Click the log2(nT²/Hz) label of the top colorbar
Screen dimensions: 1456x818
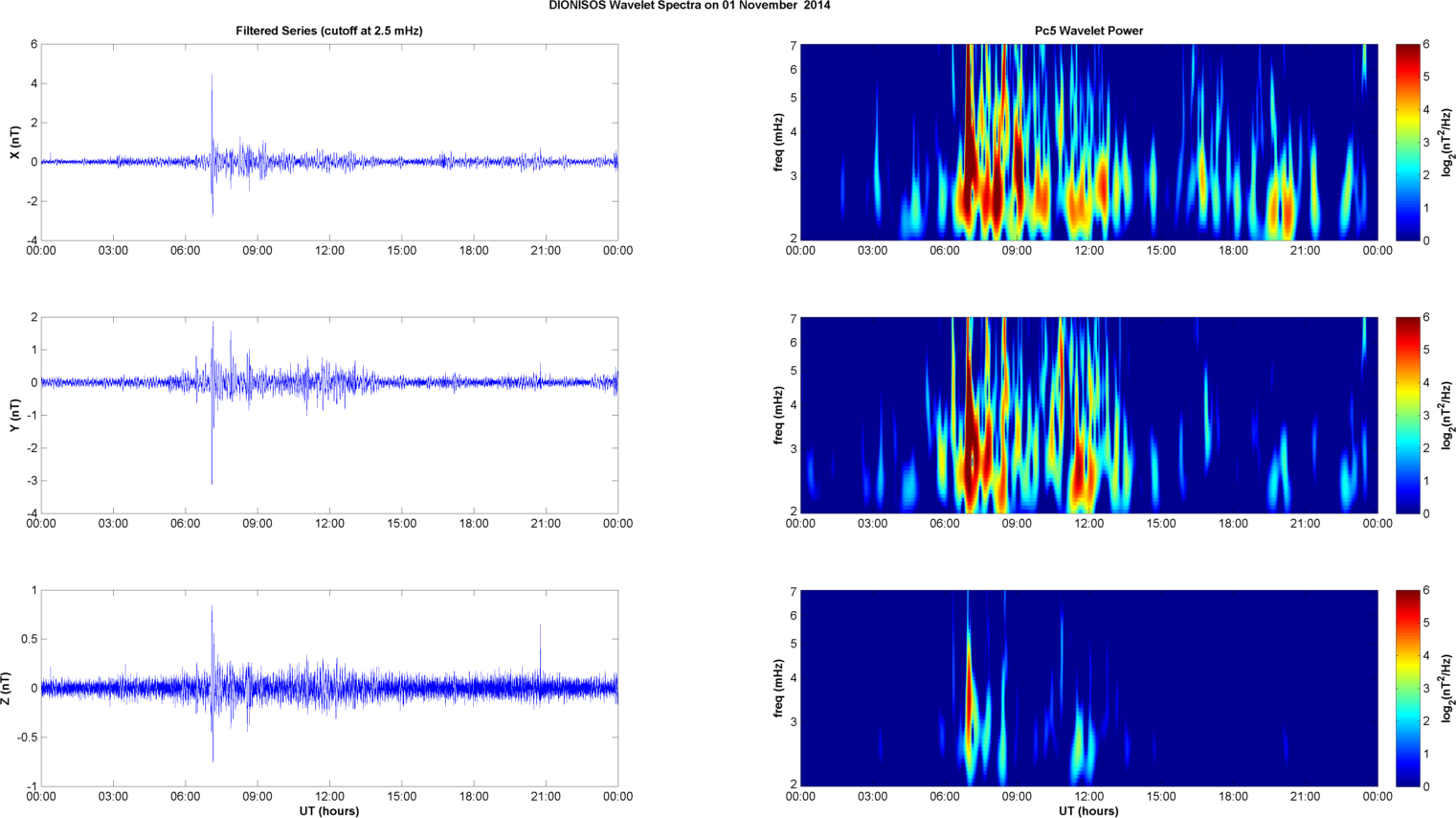click(1447, 142)
